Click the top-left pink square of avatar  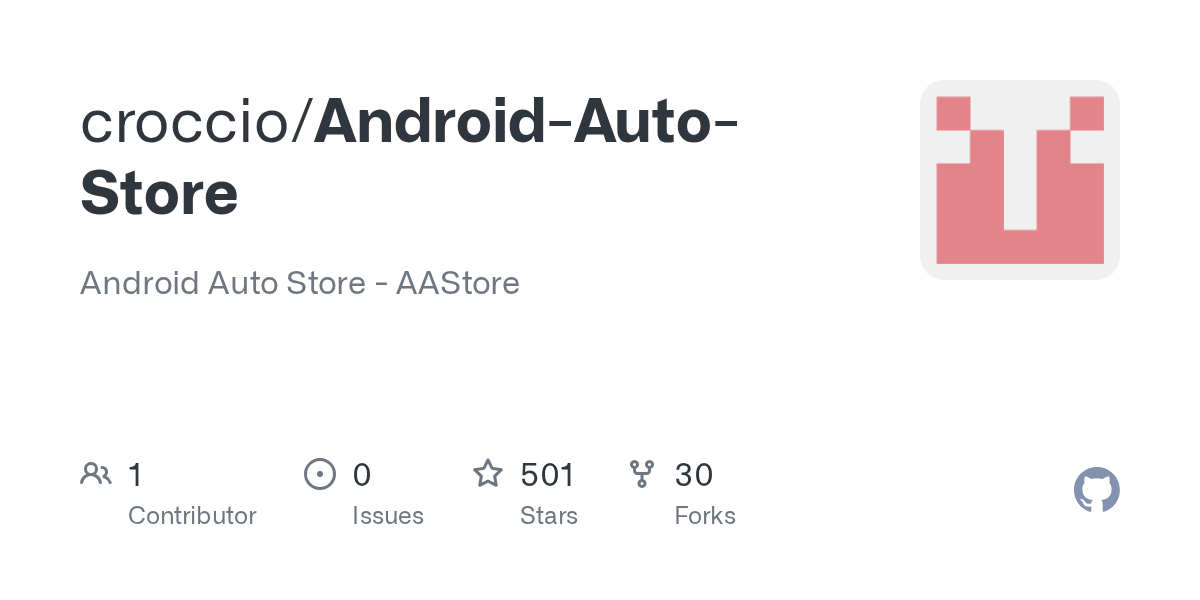953,113
